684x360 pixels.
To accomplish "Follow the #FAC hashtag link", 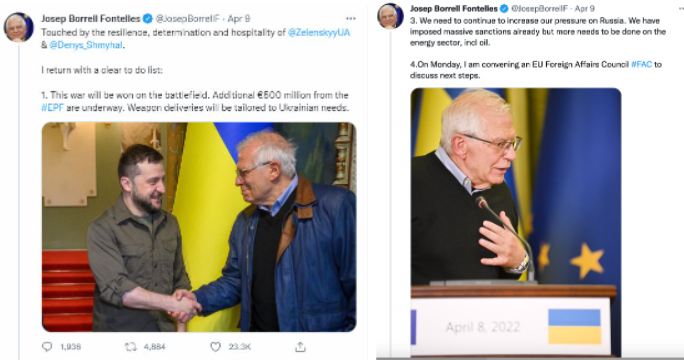I will 641,64.
